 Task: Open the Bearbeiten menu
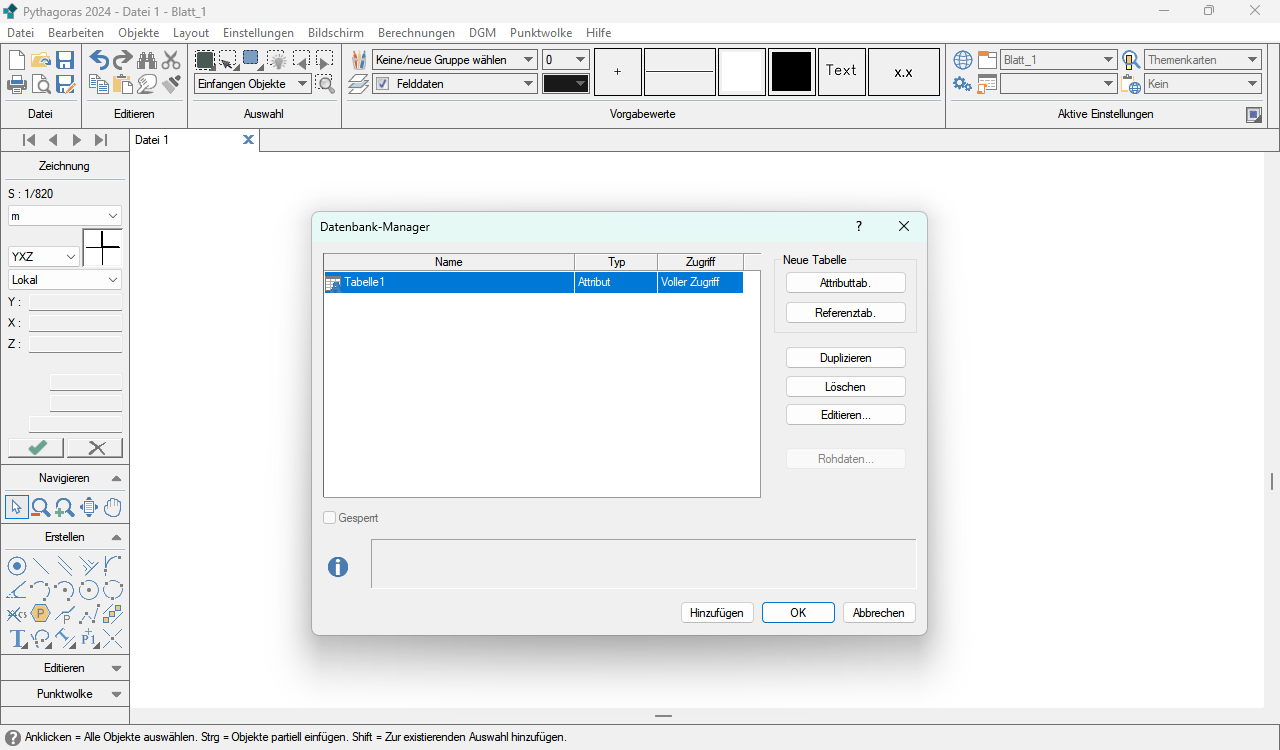tap(76, 33)
